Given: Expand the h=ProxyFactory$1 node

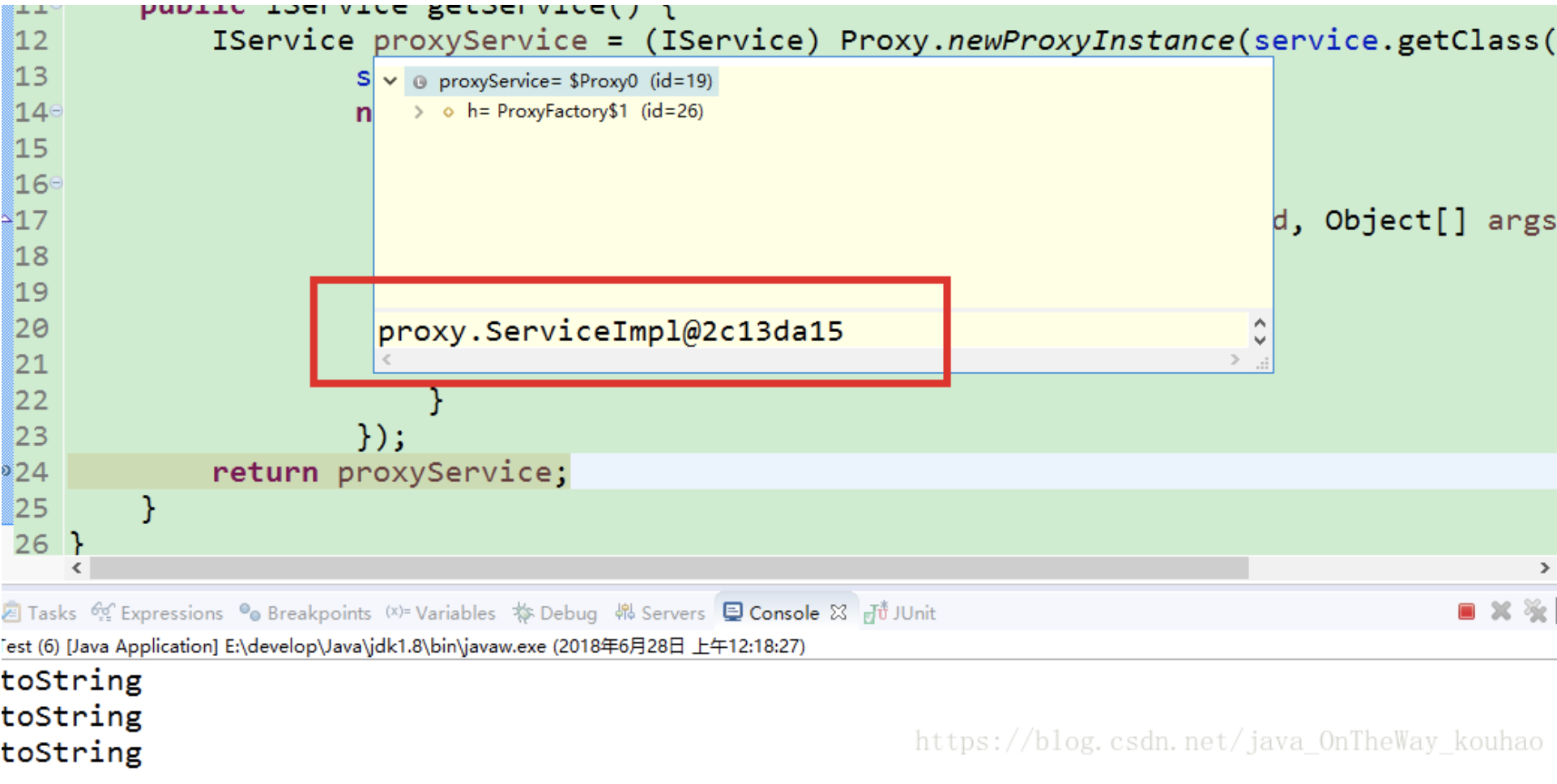Looking at the screenshot, I should click(420, 112).
